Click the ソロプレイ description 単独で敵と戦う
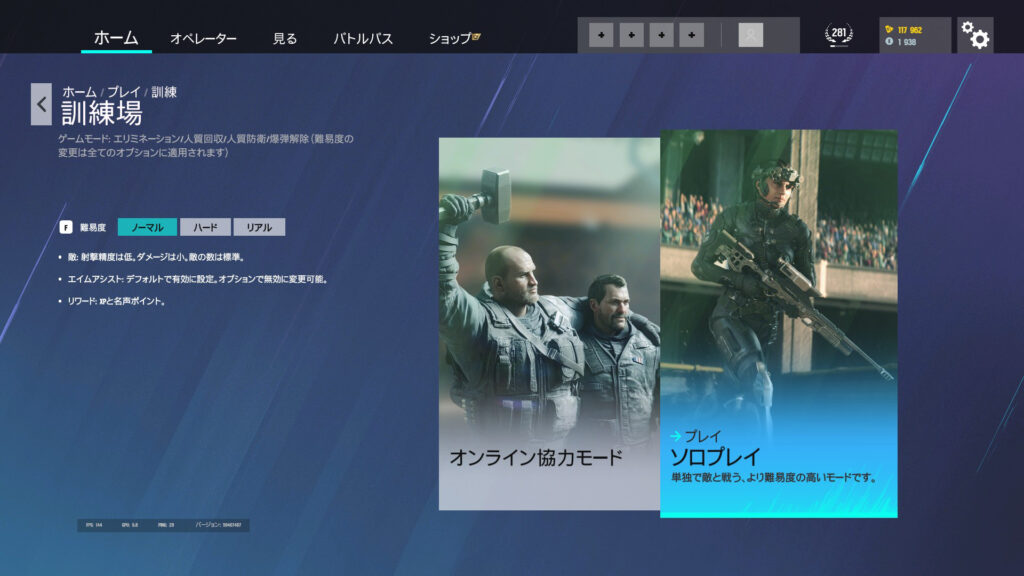 pos(775,477)
